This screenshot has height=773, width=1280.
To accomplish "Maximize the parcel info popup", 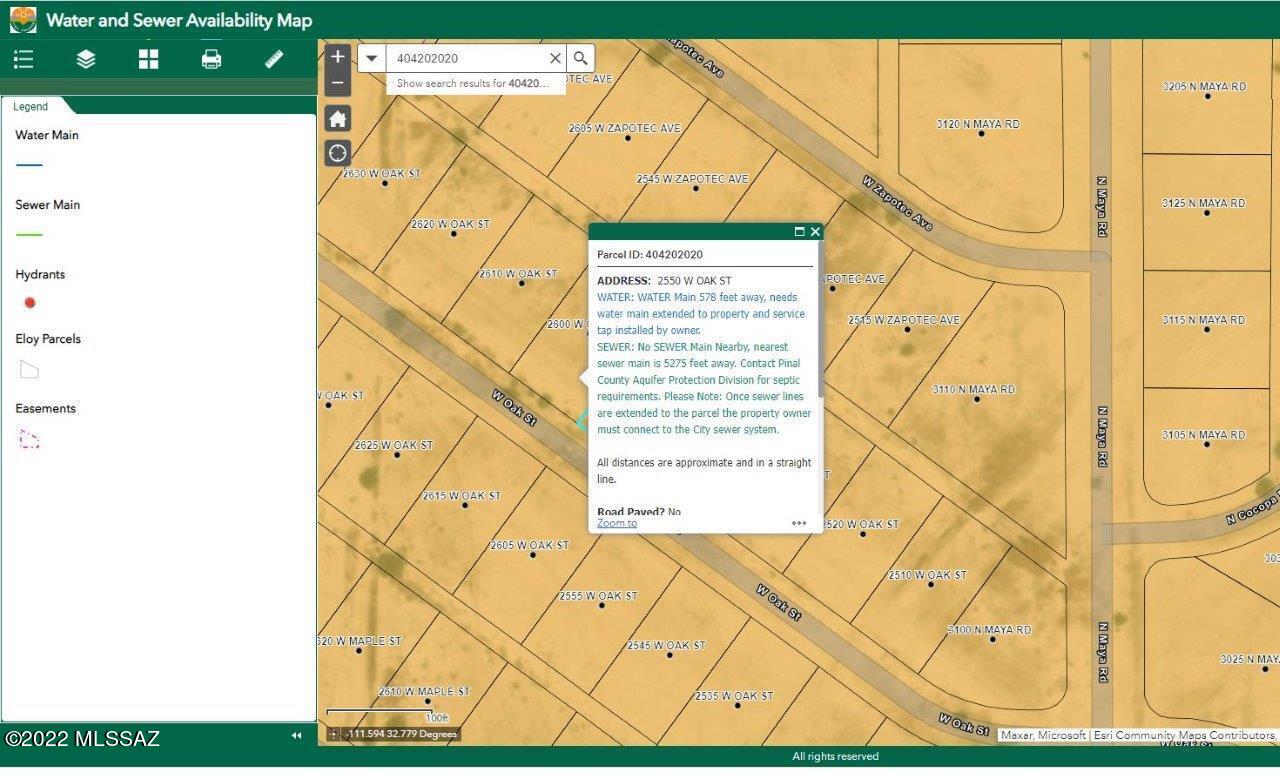I will (799, 231).
